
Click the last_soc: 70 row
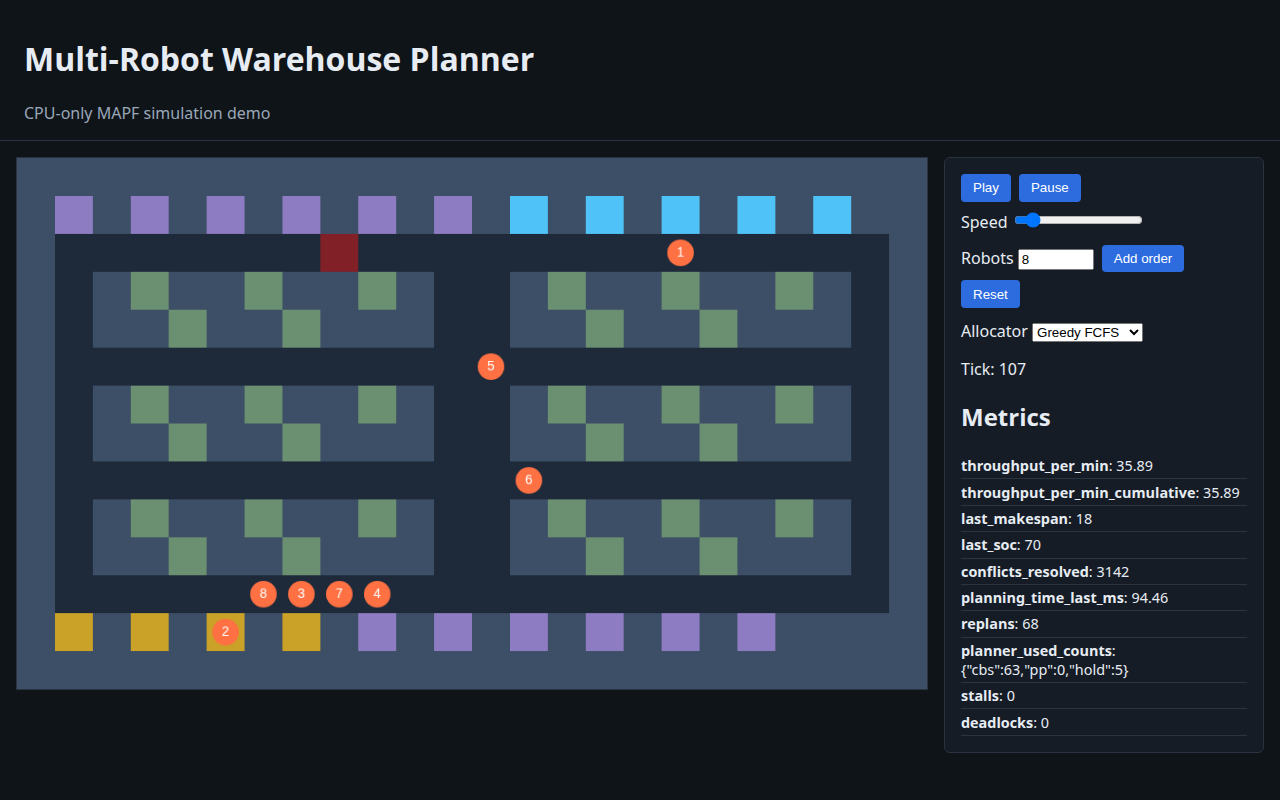pyautogui.click(x=1104, y=545)
